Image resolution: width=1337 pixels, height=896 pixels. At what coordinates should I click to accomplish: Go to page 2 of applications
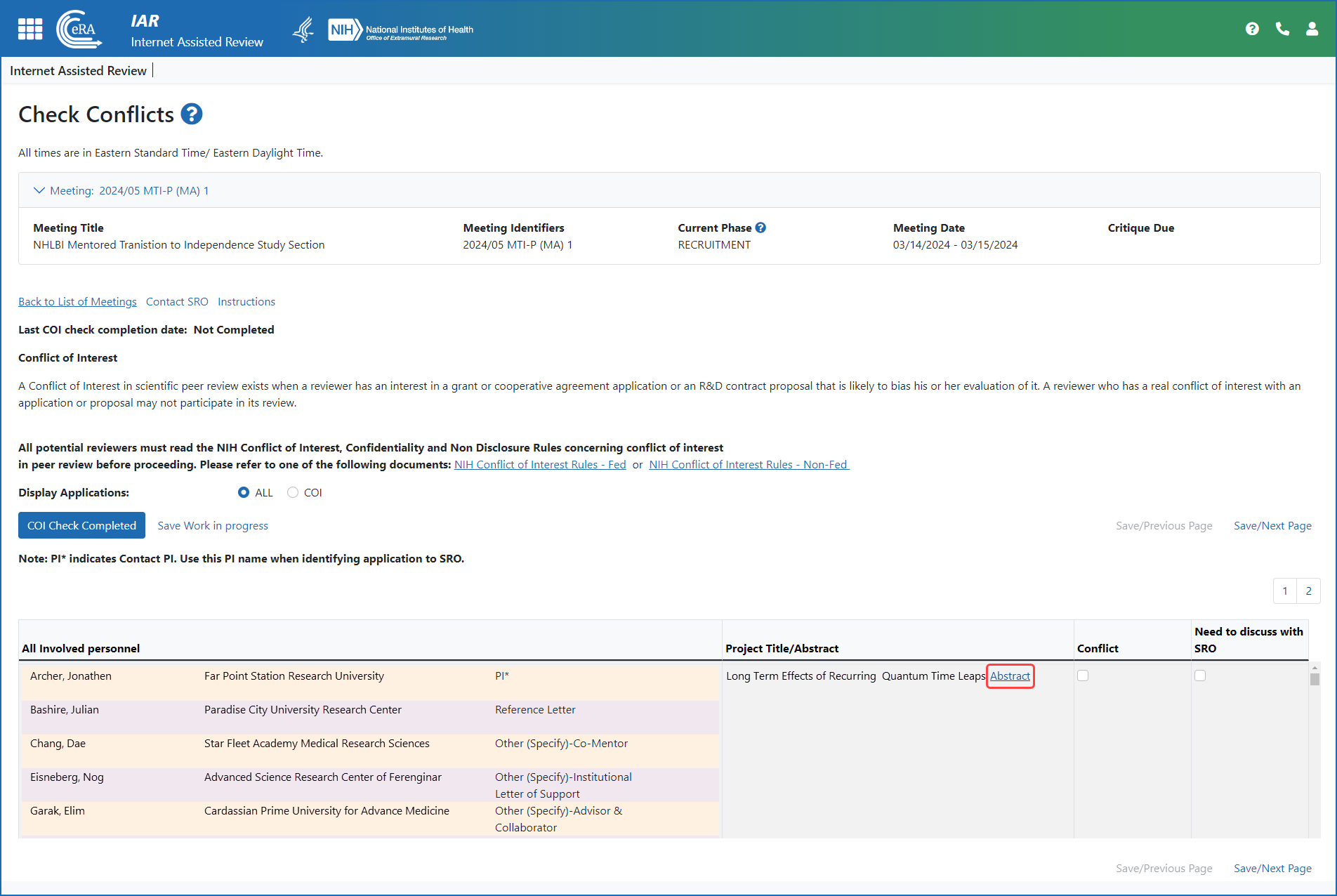1308,591
